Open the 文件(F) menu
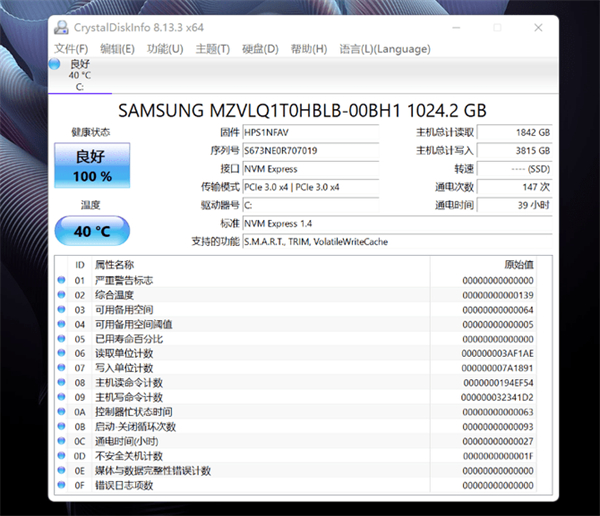 click(71, 49)
